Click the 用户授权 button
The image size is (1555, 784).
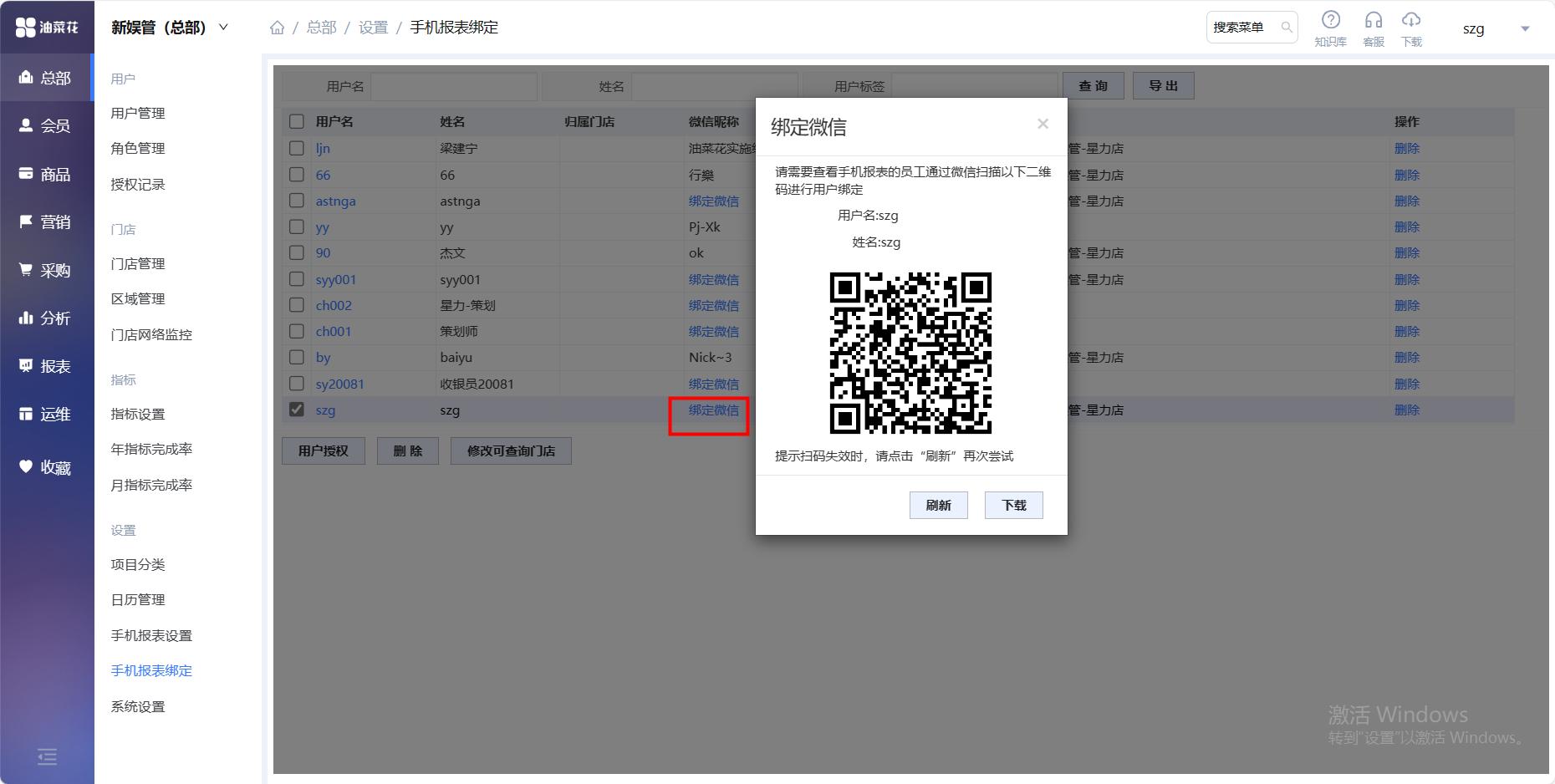point(323,451)
